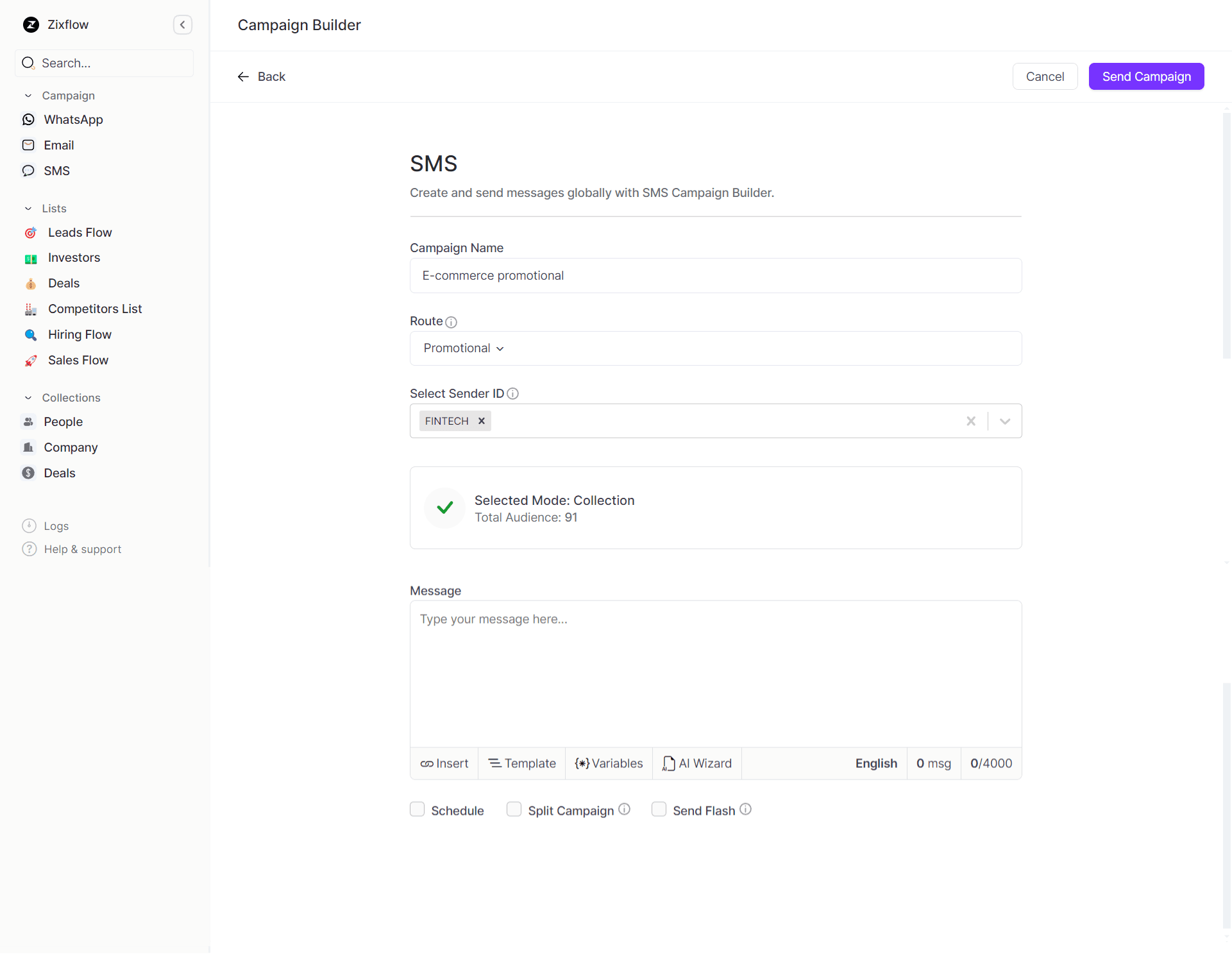Enable the Schedule checkbox
This screenshot has width=1232, height=954.
point(418,810)
